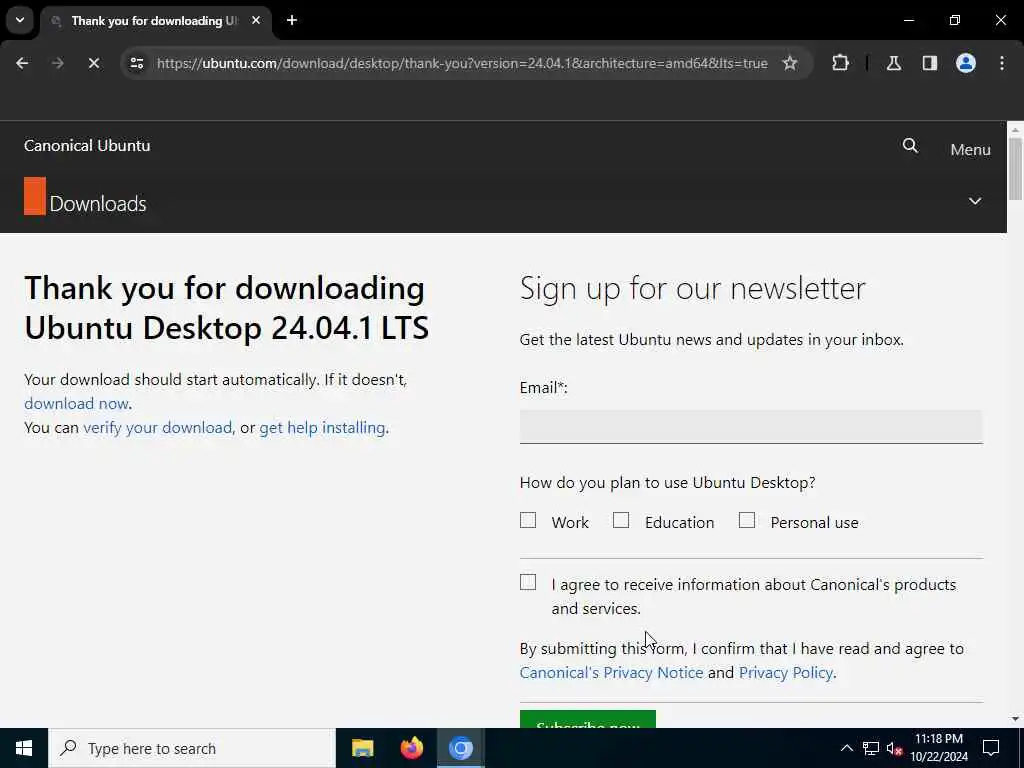Tick 'I agree to receive information' checkbox
1024x768 pixels.
click(x=528, y=582)
